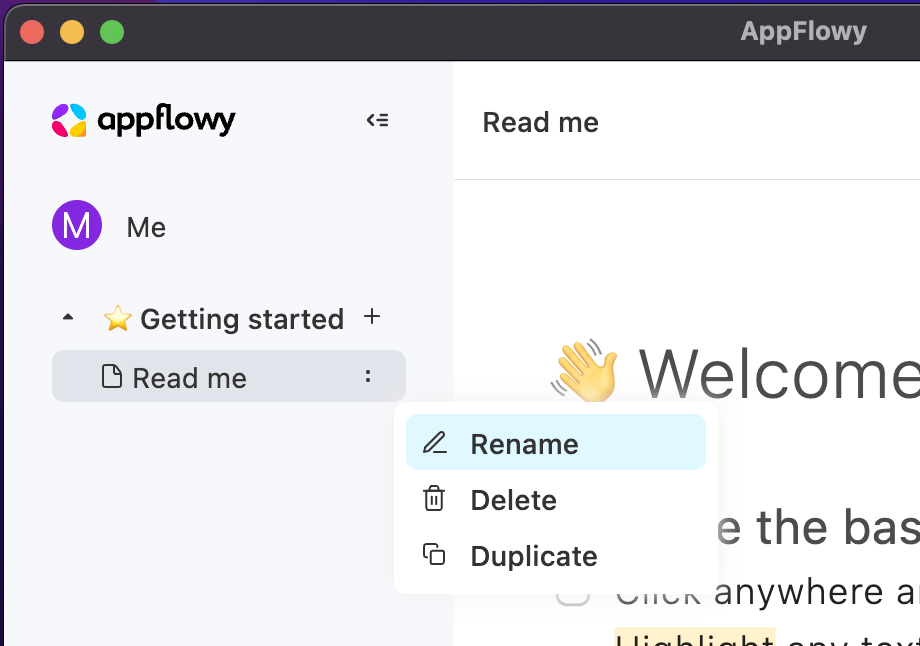This screenshot has width=920, height=646.
Task: Click the waving hand emoji
Action: pos(584,371)
